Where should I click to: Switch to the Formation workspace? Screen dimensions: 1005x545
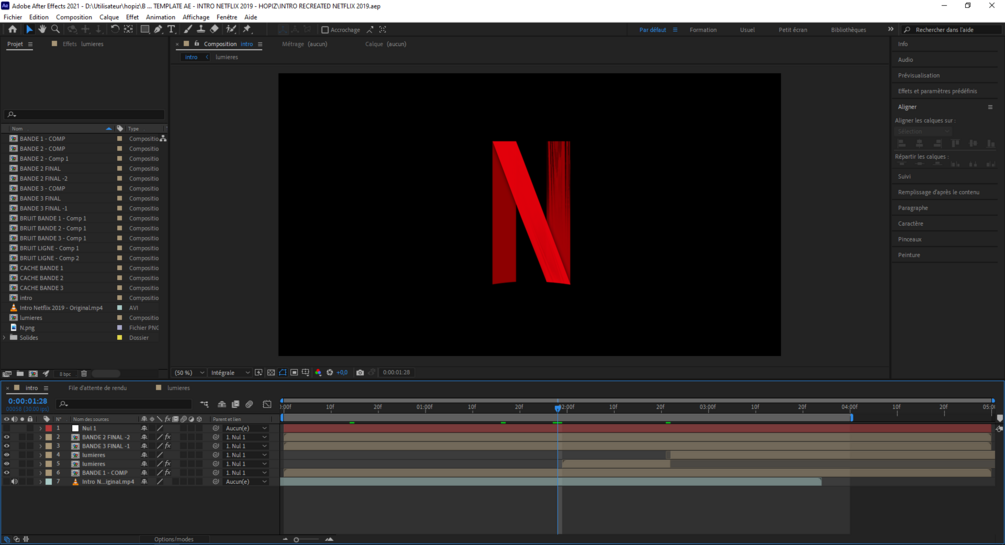click(x=703, y=29)
